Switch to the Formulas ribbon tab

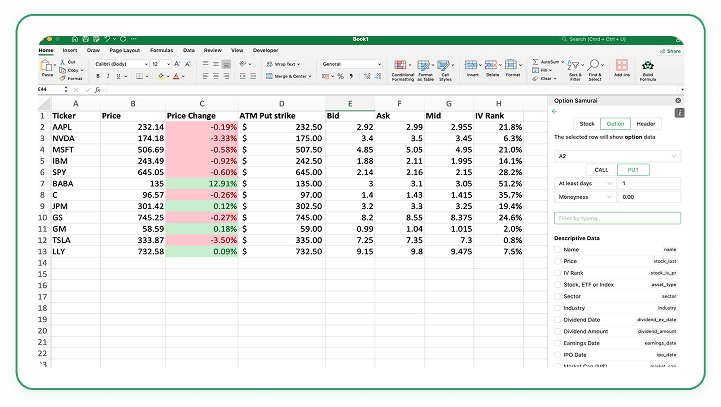[161, 51]
